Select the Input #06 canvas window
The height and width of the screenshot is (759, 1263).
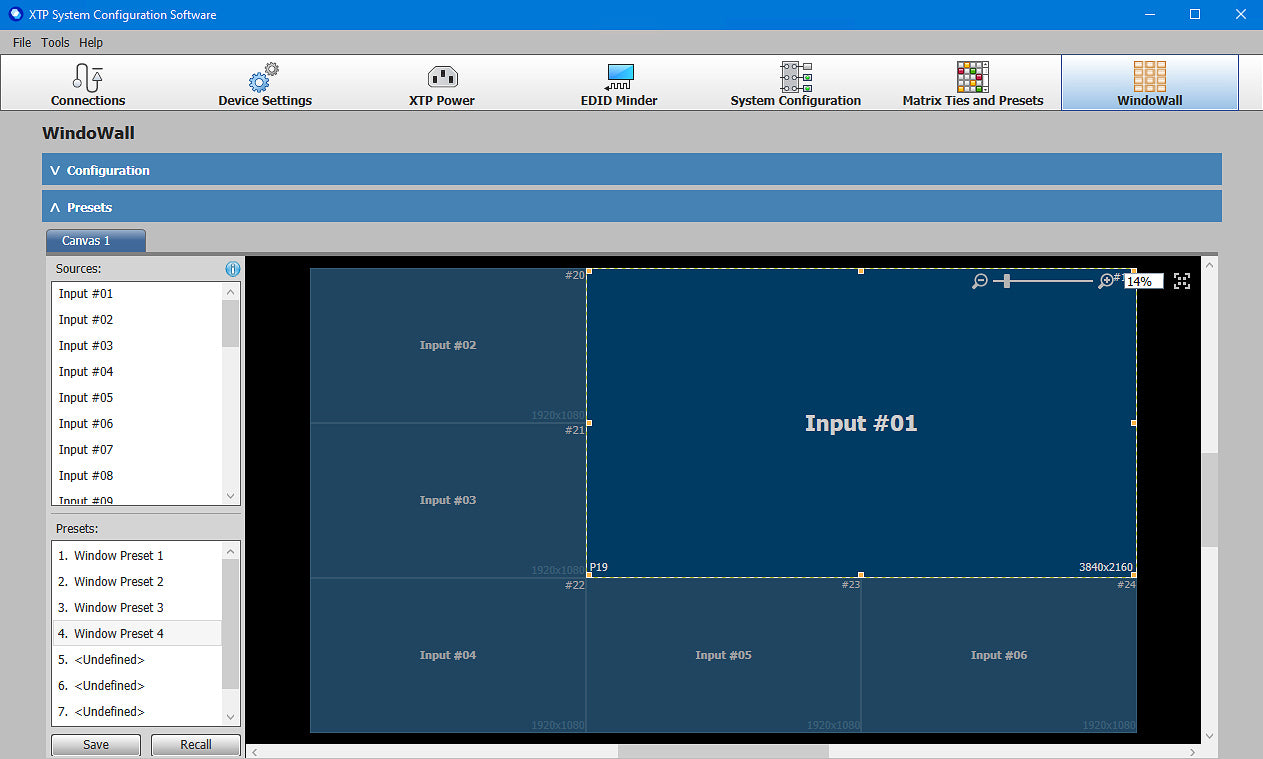click(999, 655)
